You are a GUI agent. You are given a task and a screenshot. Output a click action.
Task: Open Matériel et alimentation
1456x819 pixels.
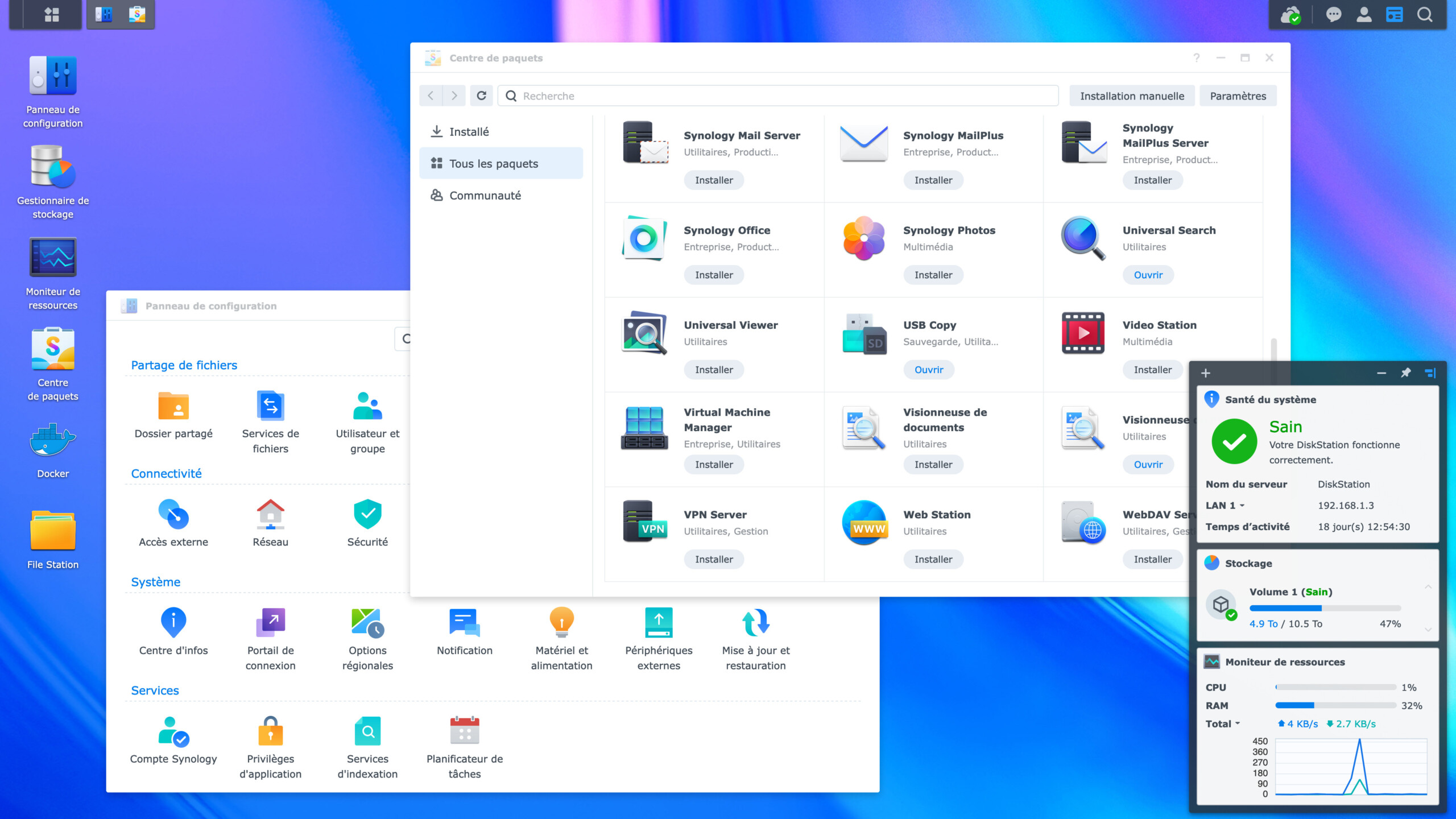point(562,639)
